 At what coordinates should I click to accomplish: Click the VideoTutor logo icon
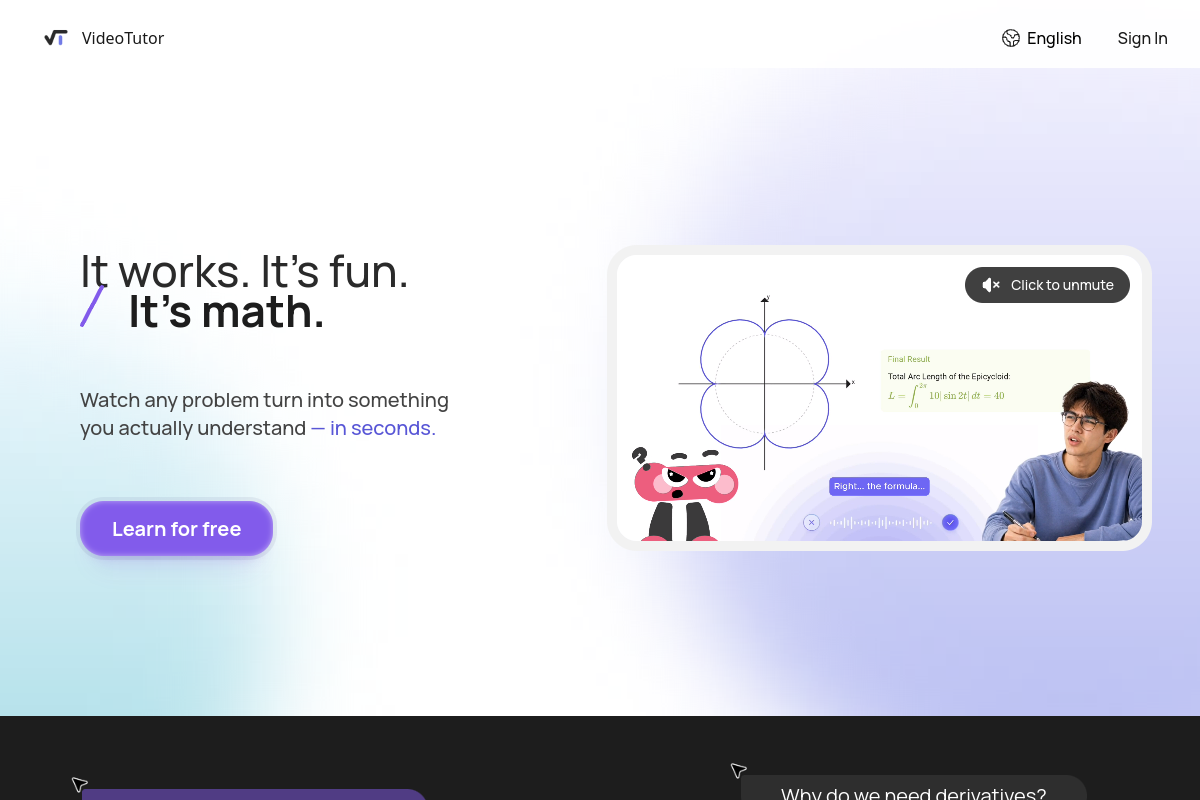point(55,38)
